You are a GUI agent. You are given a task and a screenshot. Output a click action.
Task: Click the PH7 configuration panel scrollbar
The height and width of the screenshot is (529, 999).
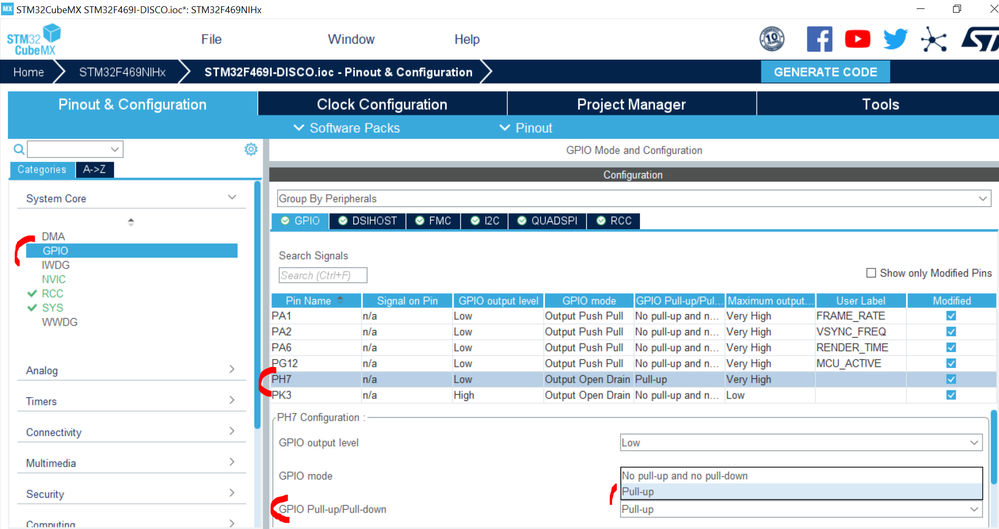coord(994,447)
